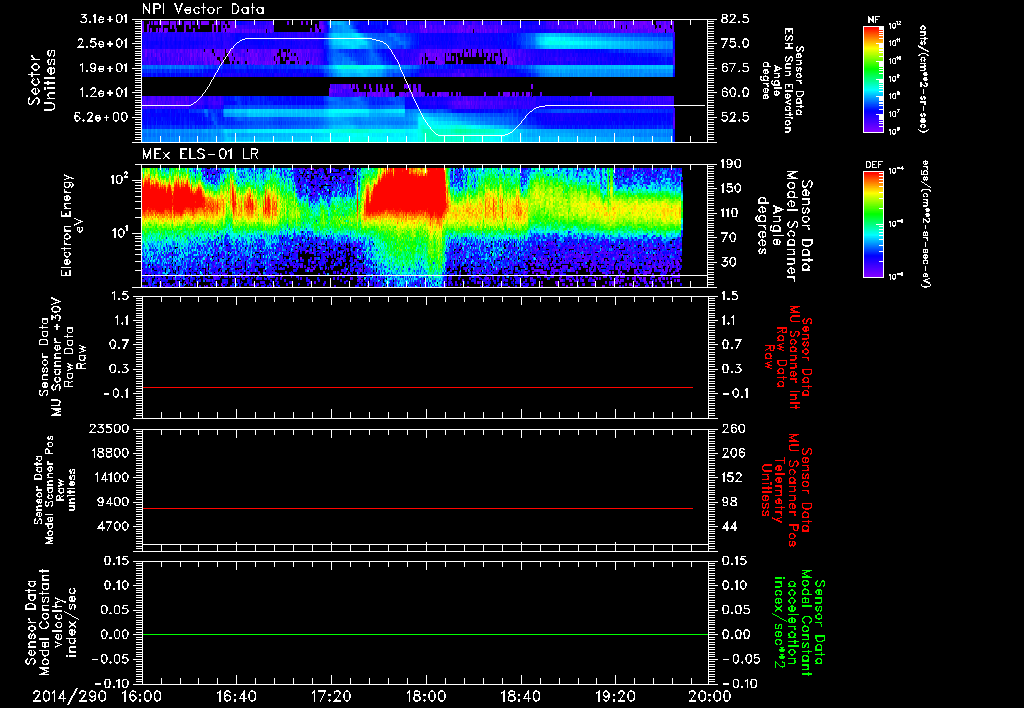Screen dimensions: 1024x708
Task: Click the '16:40' time axis label
Action: coord(236,697)
